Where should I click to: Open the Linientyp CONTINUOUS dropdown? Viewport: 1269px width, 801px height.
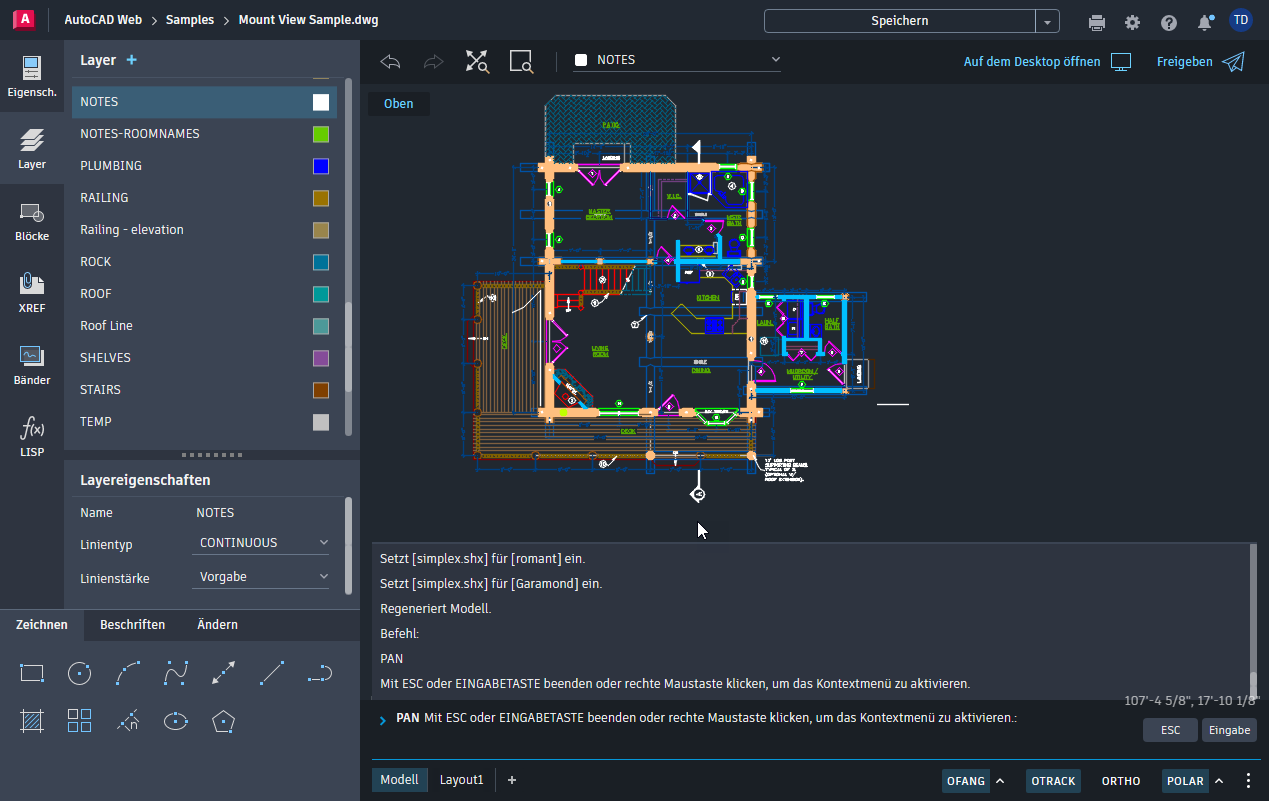pyautogui.click(x=260, y=543)
